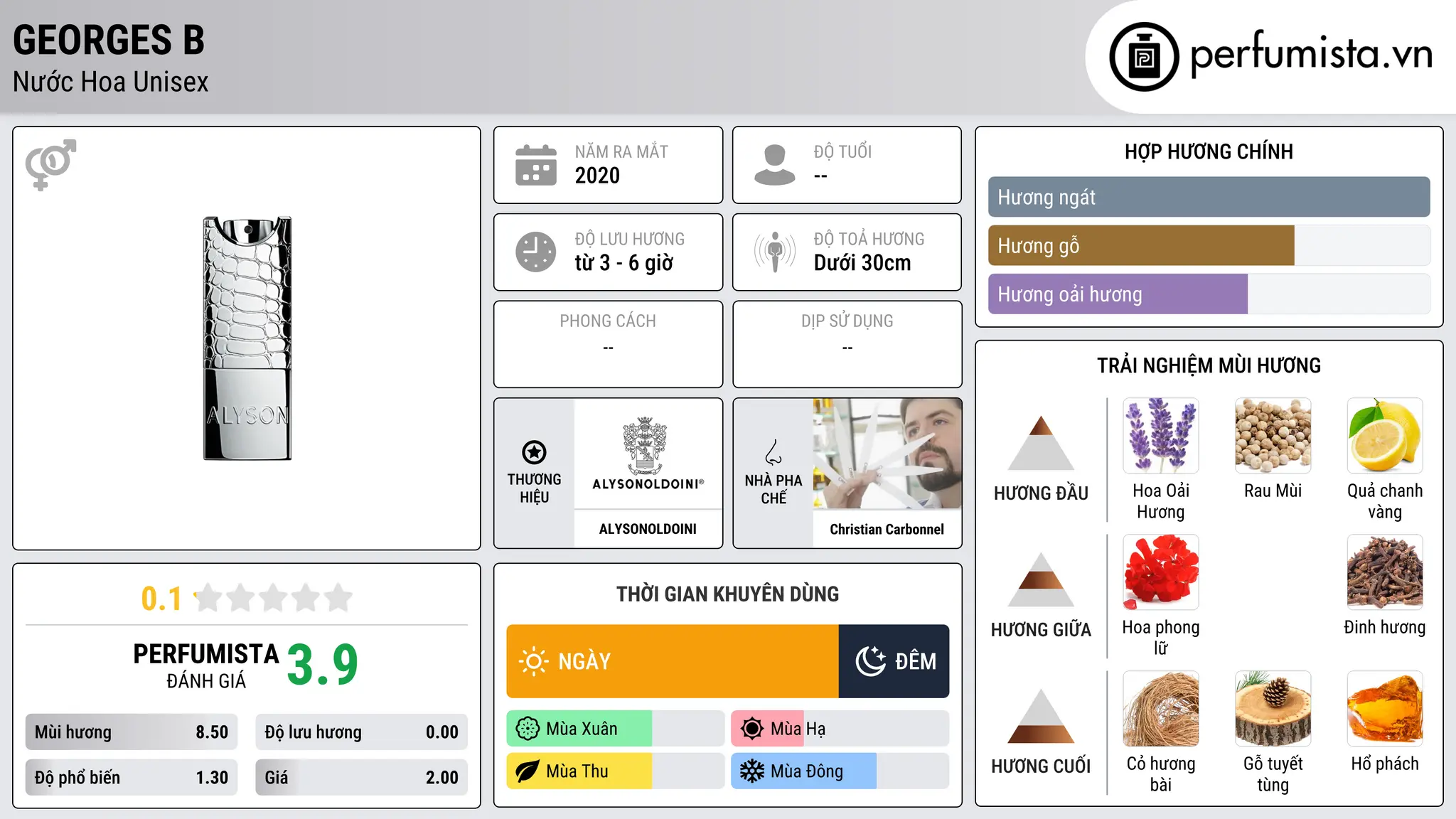Click the Hương gỗ accord bar
The height and width of the screenshot is (819, 1456).
point(1209,245)
